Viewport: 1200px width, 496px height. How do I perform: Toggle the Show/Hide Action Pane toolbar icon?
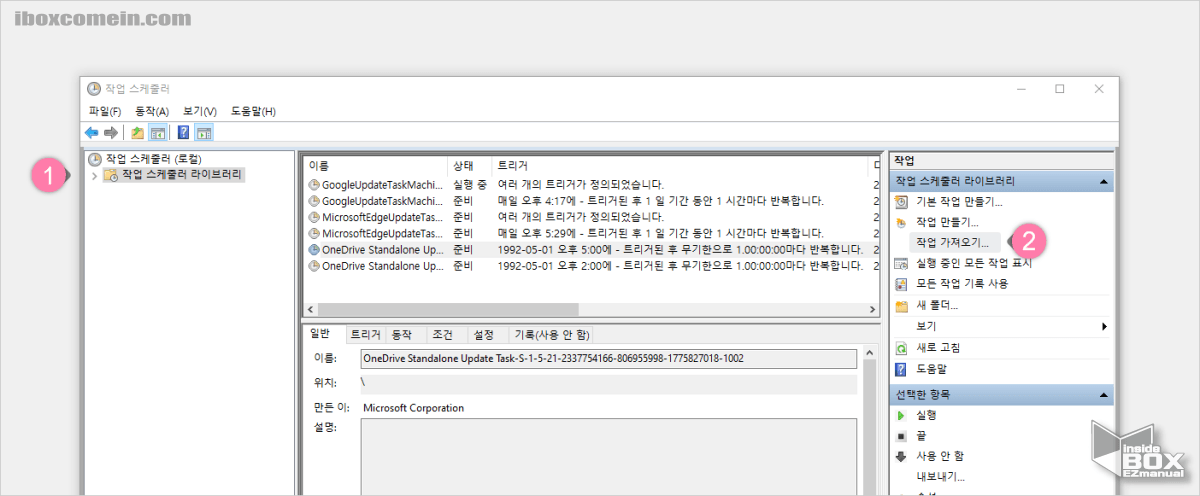pos(204,132)
